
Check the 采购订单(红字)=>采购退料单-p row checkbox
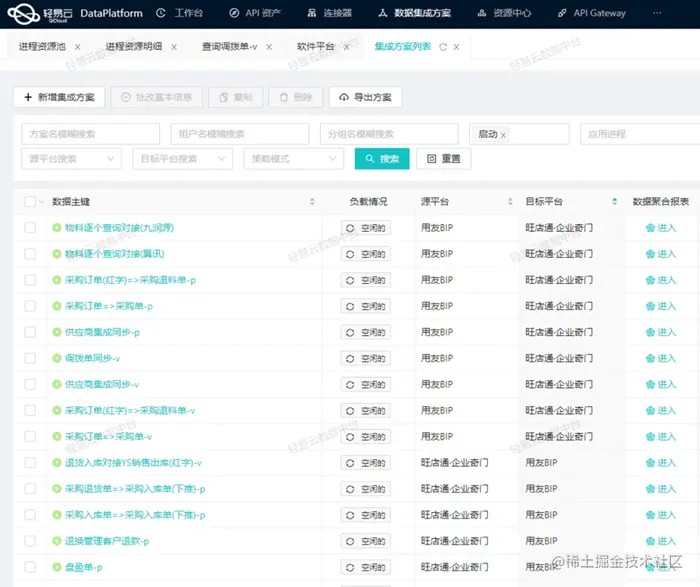tap(30, 280)
